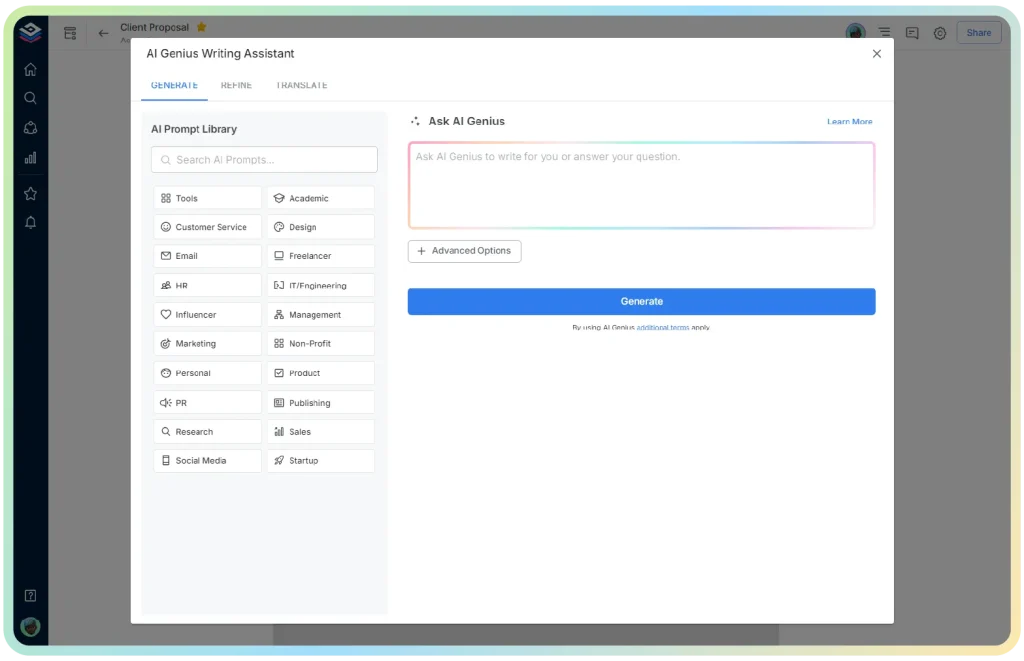
Task: Open the Learn More link
Action: [850, 121]
